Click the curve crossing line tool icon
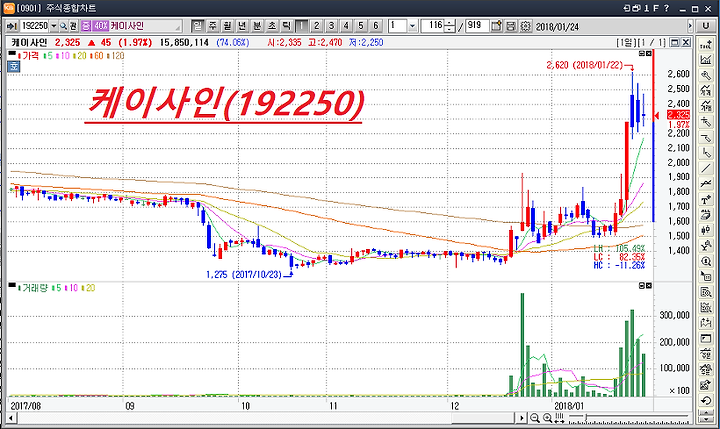Screen dimensions: 720x429 point(706,184)
